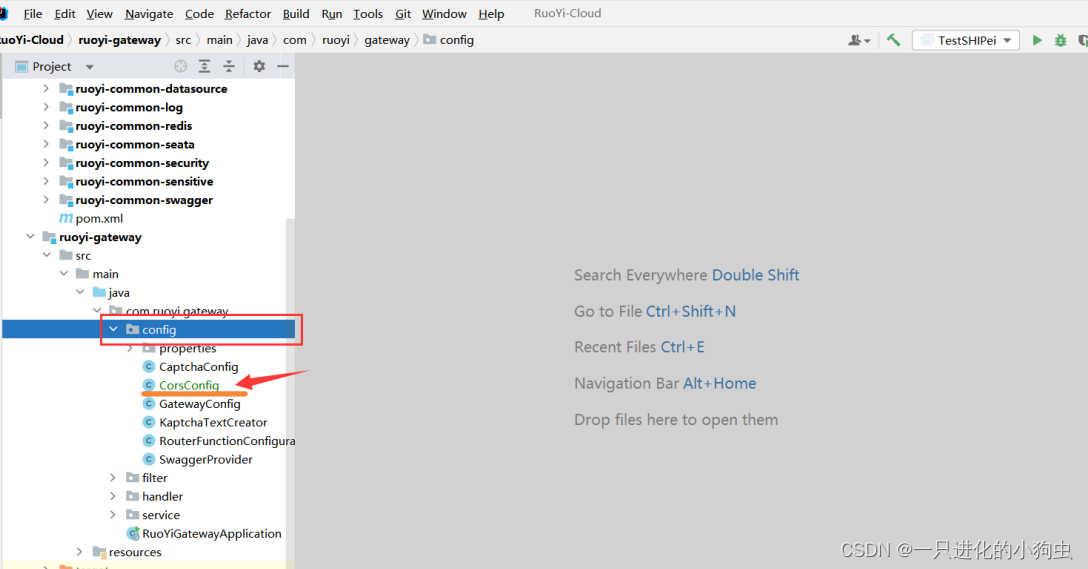The image size is (1088, 569).
Task: Expand the filter package
Action: (x=114, y=478)
